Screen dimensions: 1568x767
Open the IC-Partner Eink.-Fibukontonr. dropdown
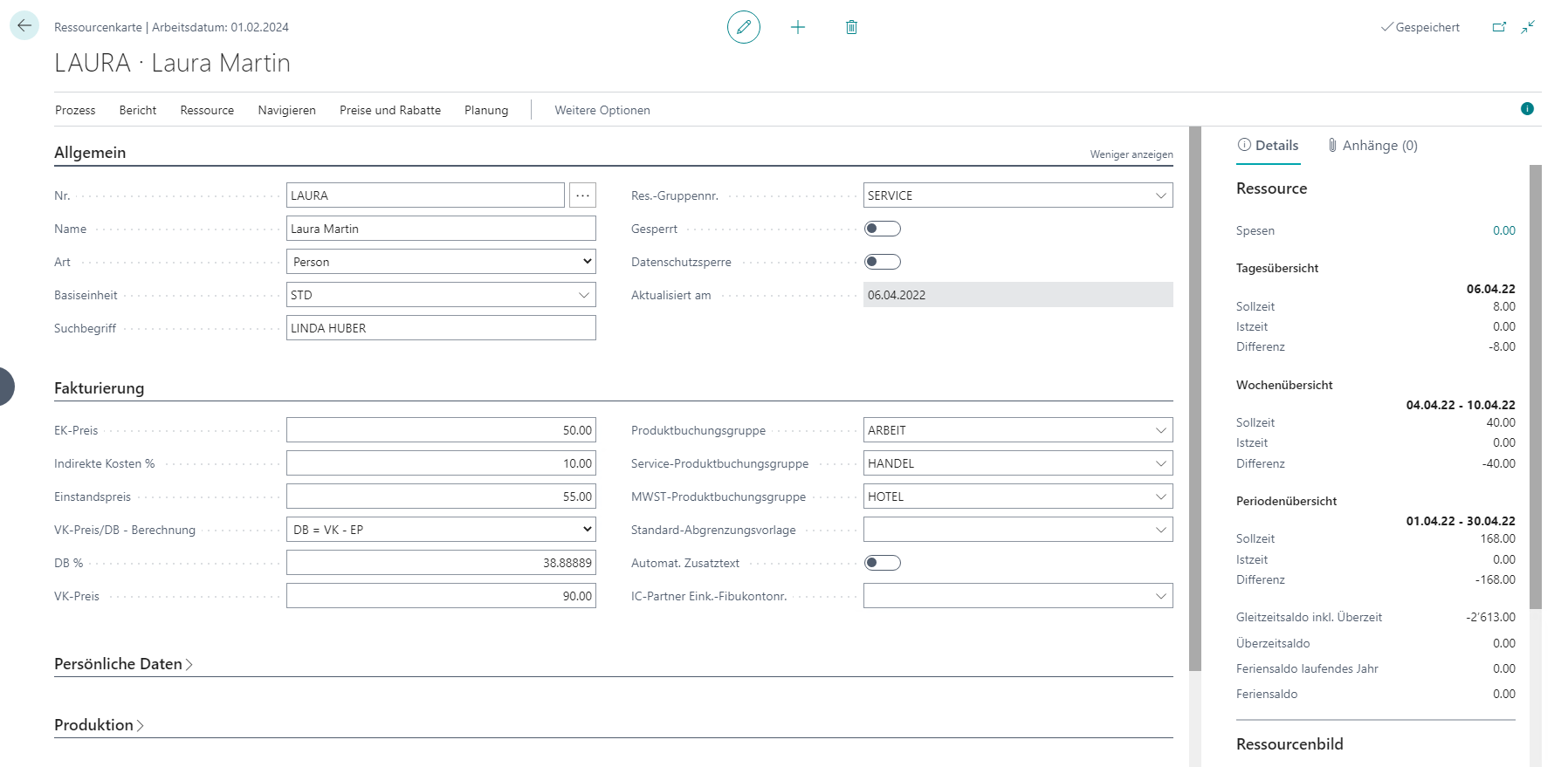(1160, 596)
